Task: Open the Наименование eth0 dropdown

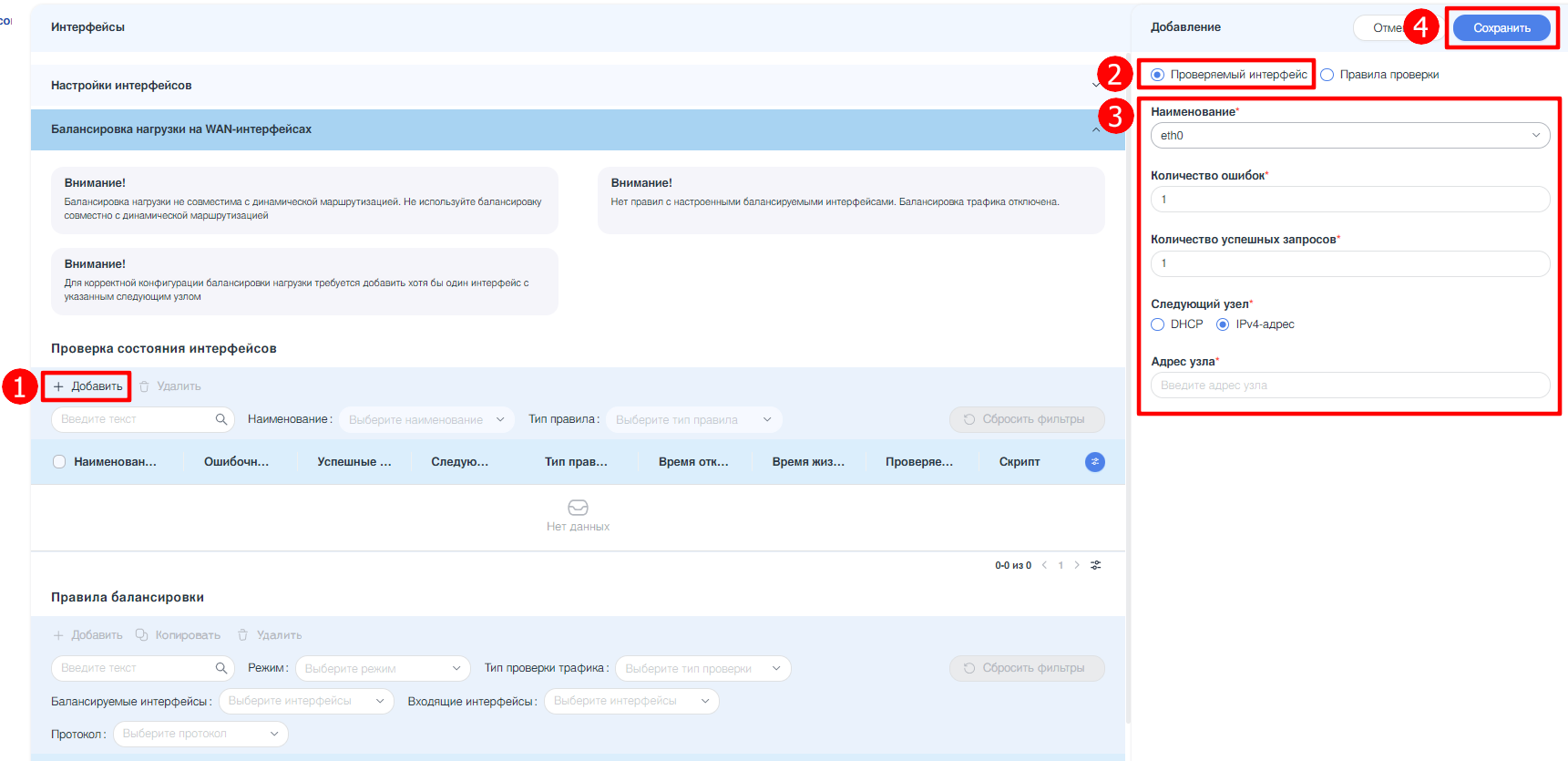Action: 1348,136
